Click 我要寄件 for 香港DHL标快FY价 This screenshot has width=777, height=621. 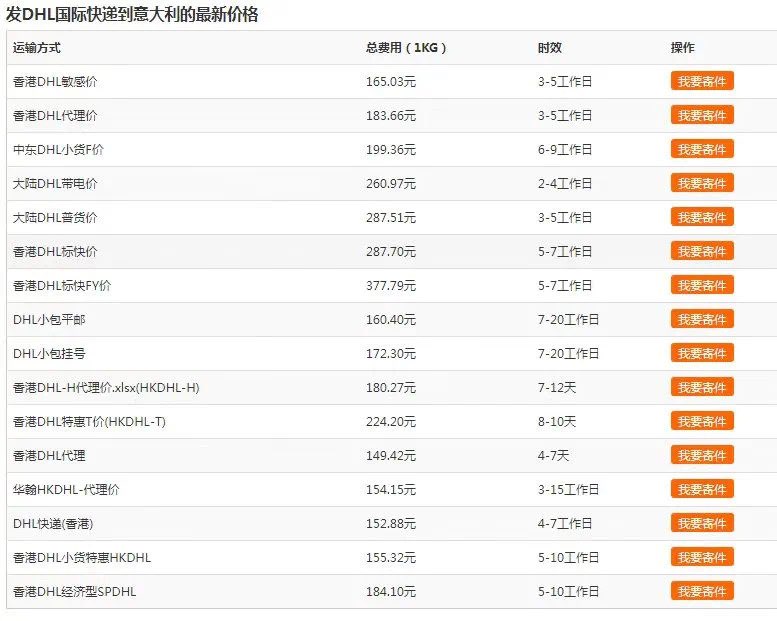(702, 285)
